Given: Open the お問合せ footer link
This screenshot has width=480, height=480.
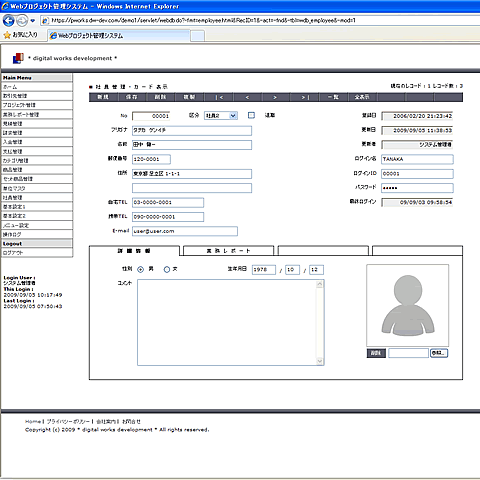Looking at the screenshot, I should [131, 422].
